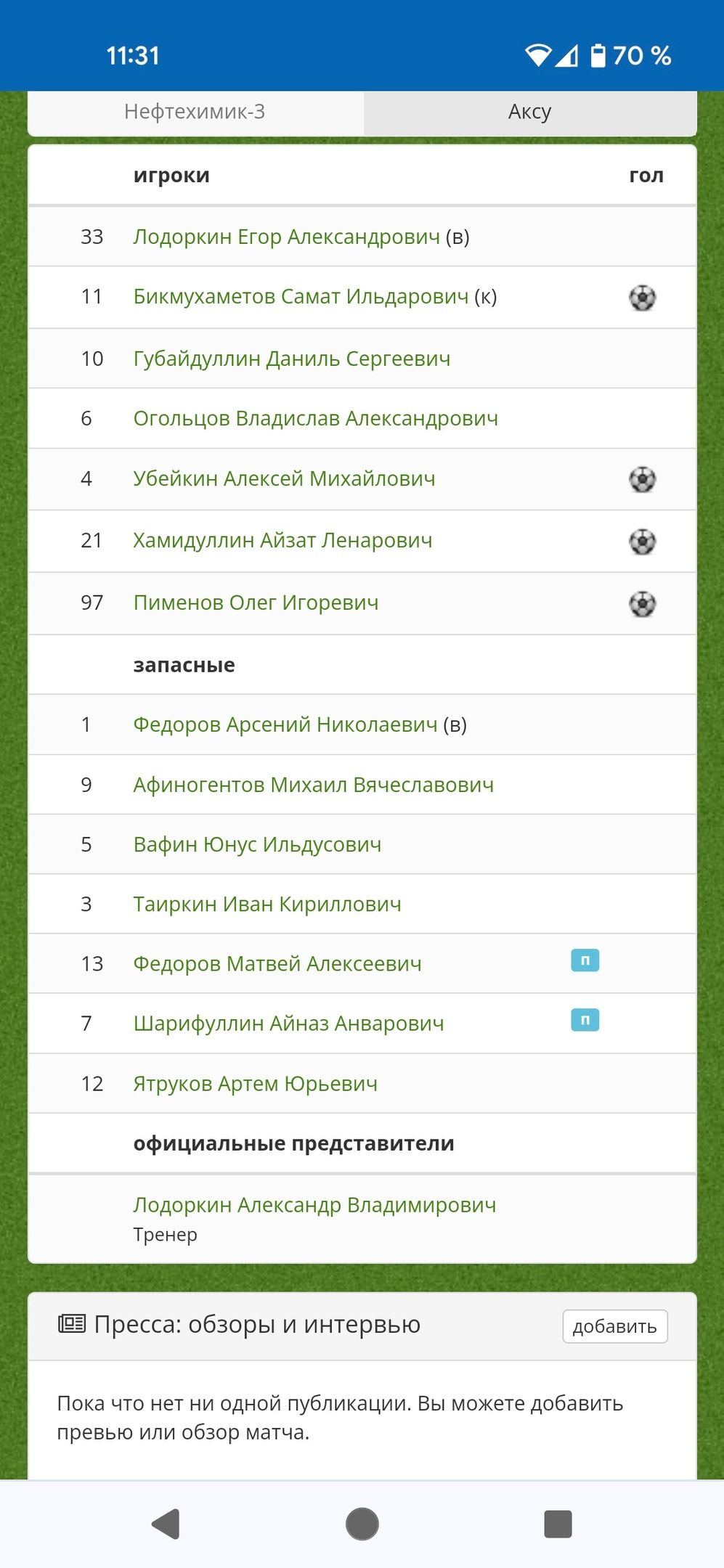
Task: Open player Лодоркин Егор Александрович profile
Action: [x=286, y=237]
